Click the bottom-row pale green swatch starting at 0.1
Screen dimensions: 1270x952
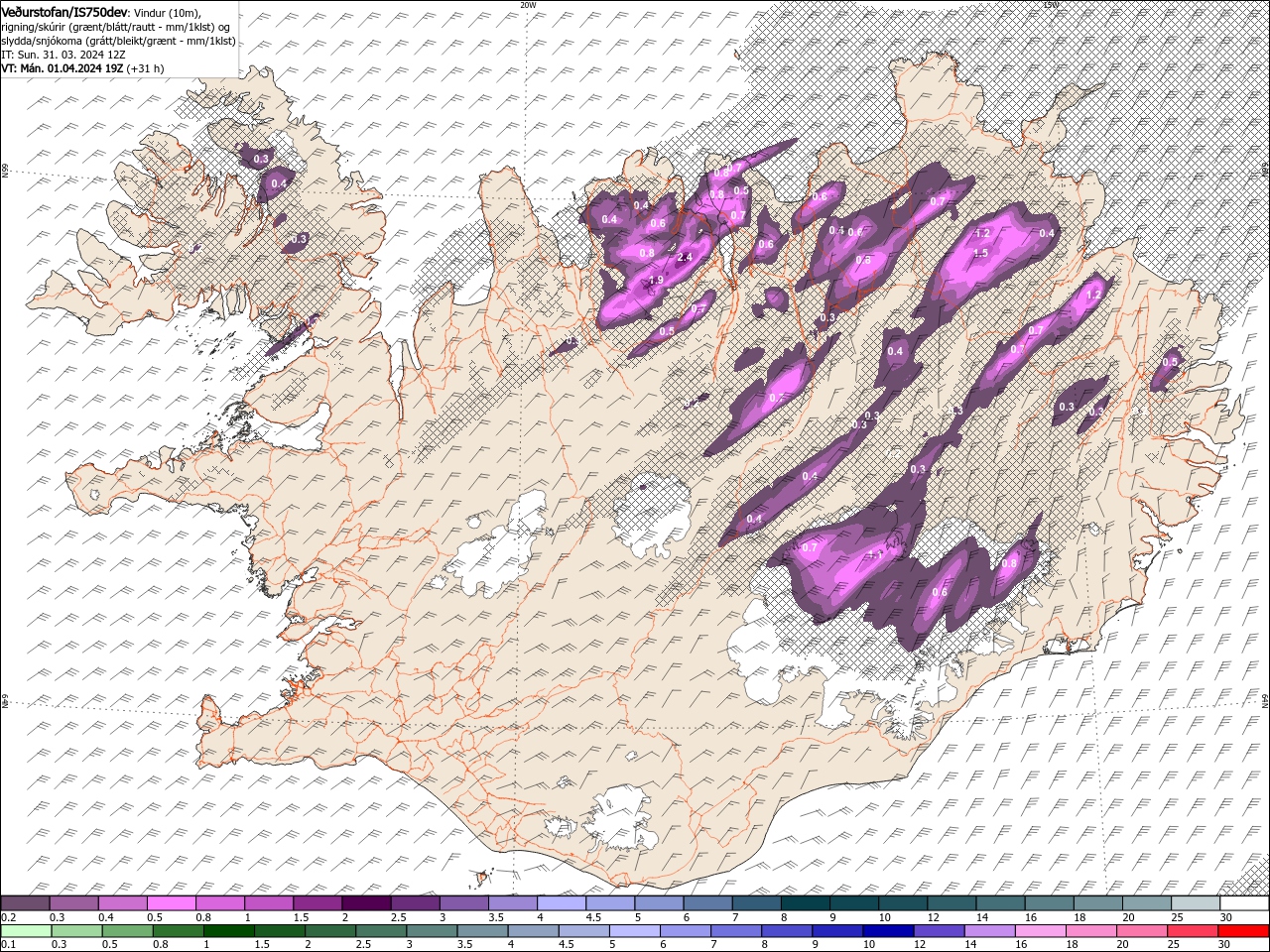27,930
